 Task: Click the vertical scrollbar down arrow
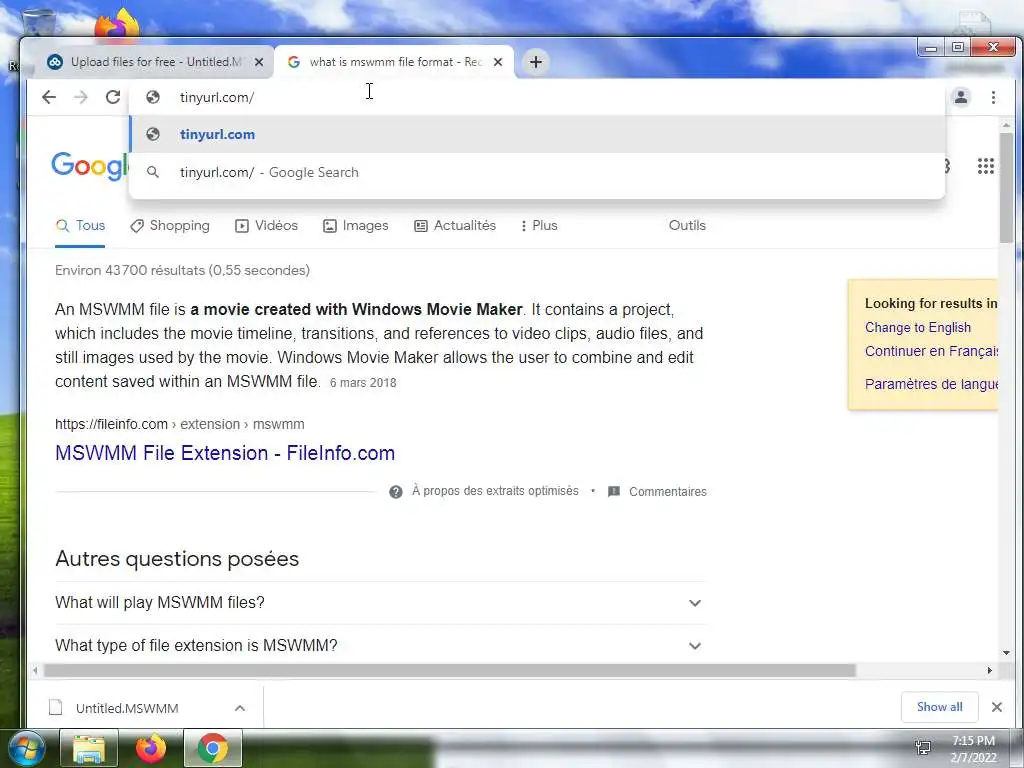(1006, 652)
